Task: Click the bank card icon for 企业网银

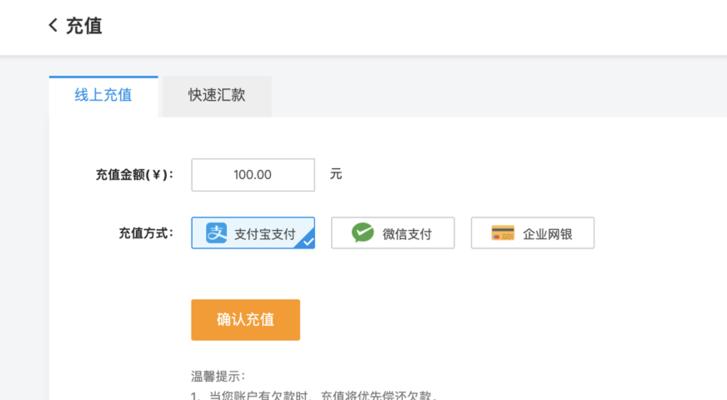Action: click(503, 233)
